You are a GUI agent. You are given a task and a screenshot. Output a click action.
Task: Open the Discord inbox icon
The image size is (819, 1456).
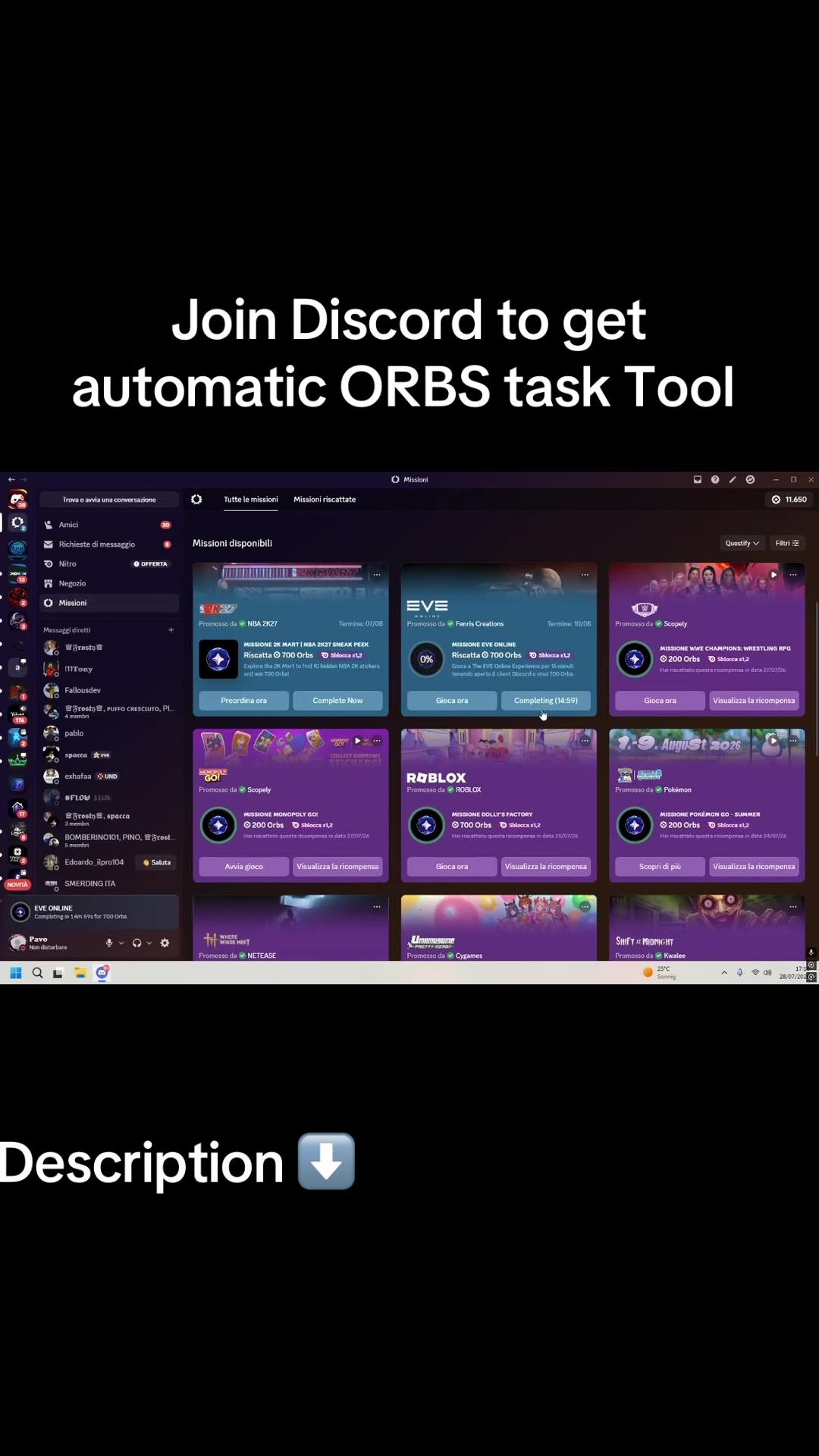tap(697, 479)
